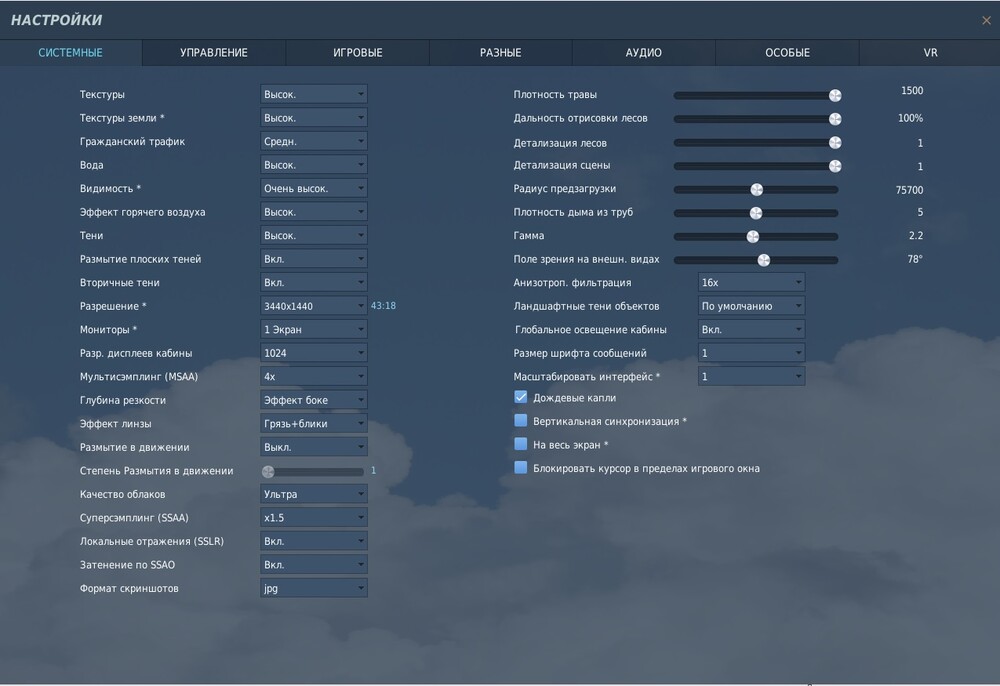Click the Плотность травы slider handle

coord(835,96)
